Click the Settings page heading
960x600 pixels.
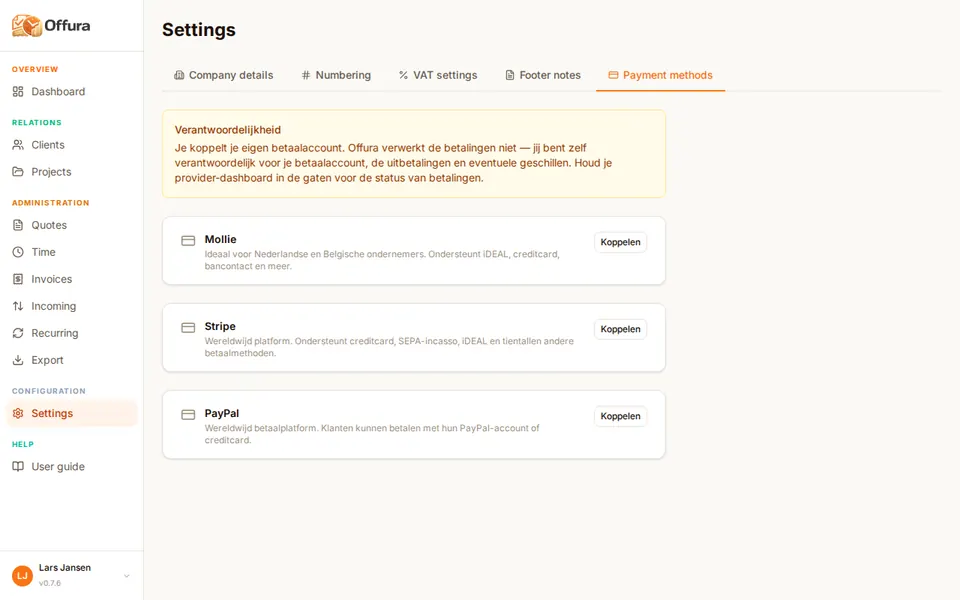199,29
